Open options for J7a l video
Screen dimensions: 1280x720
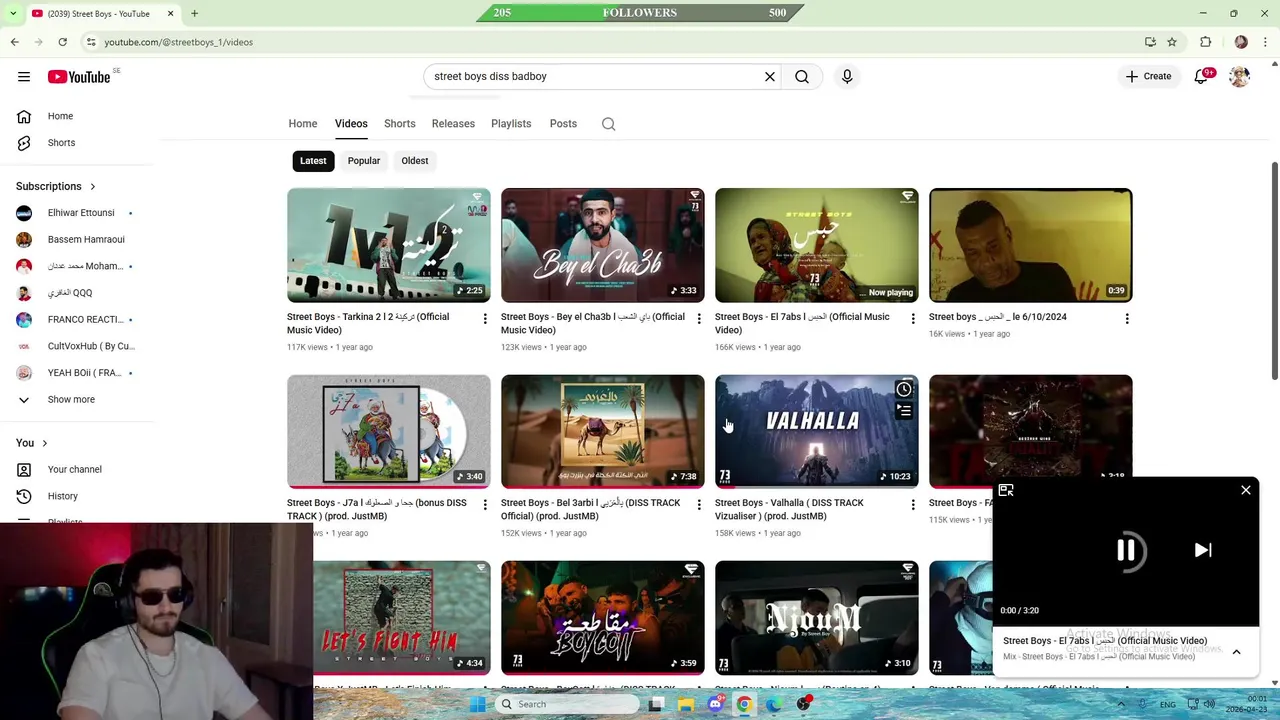pos(485,504)
